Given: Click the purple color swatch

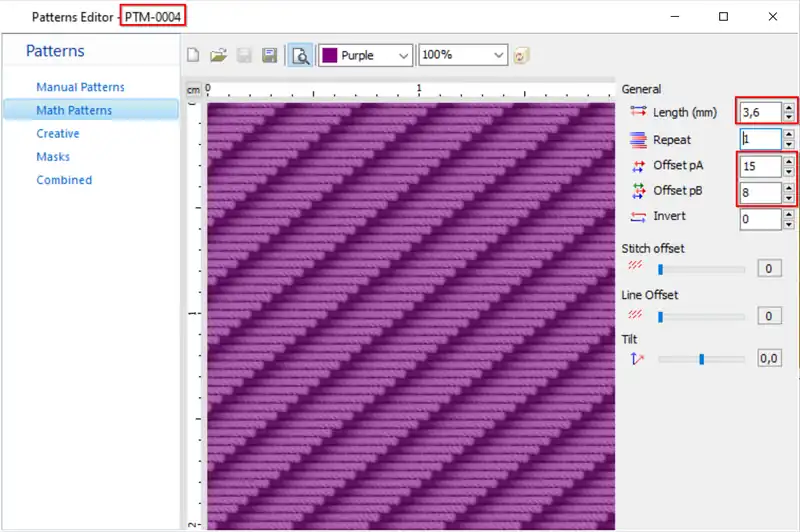Looking at the screenshot, I should coord(330,55).
